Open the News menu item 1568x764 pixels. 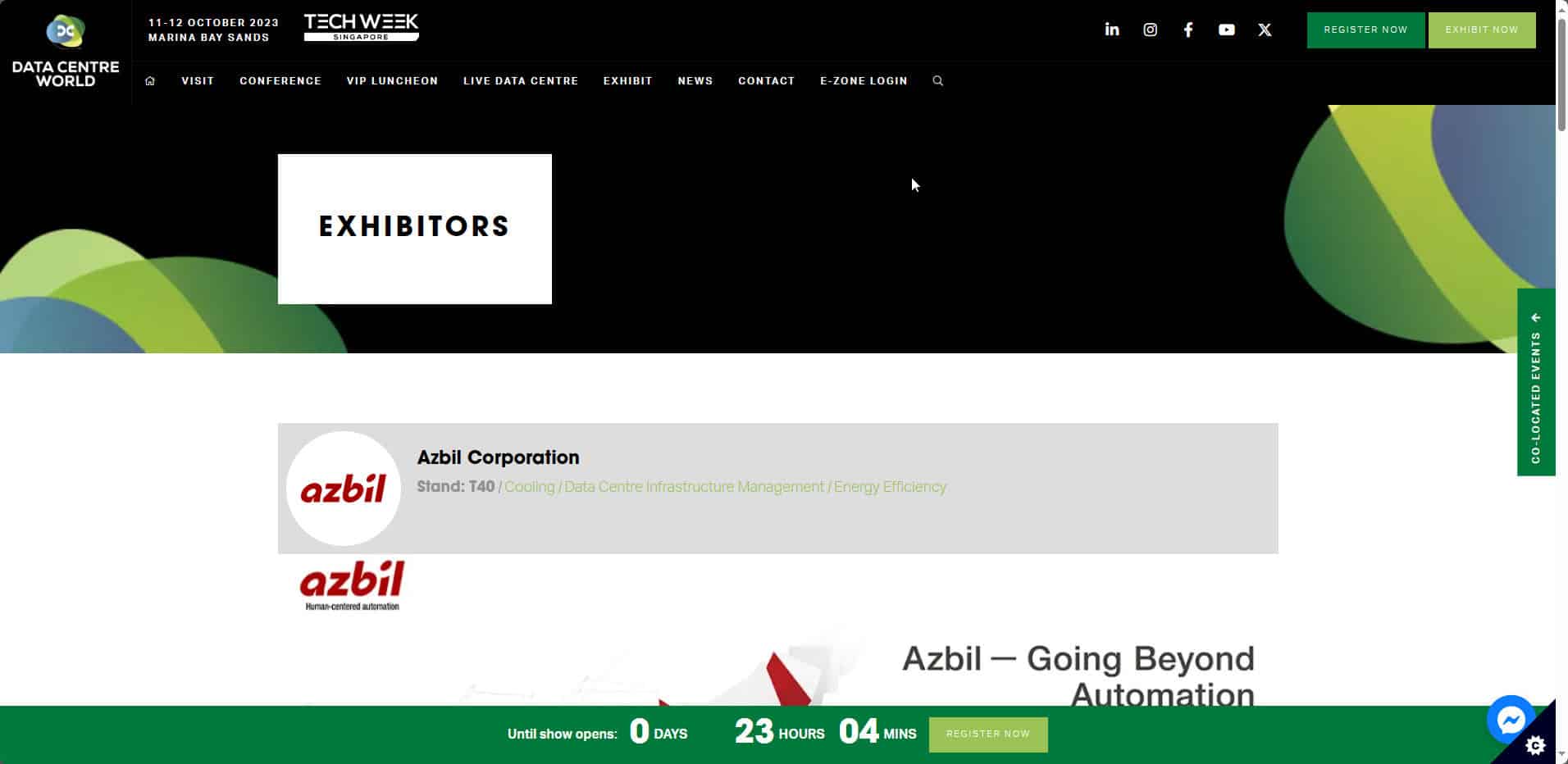click(695, 80)
